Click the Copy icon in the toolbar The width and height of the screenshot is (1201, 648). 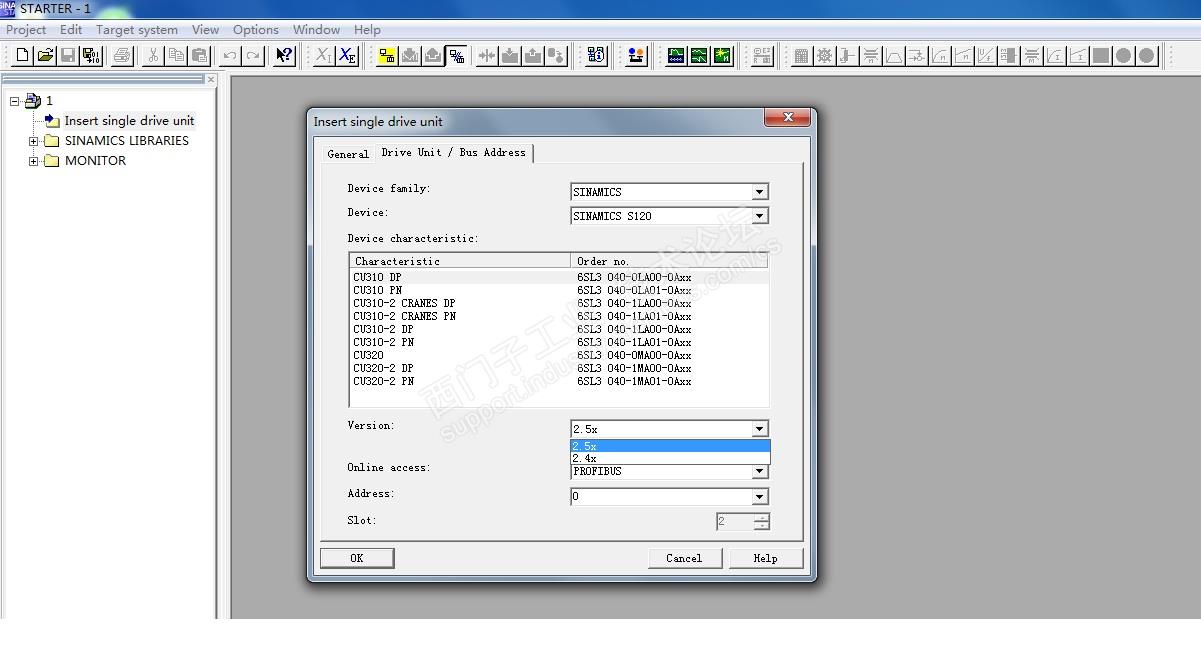[x=176, y=55]
